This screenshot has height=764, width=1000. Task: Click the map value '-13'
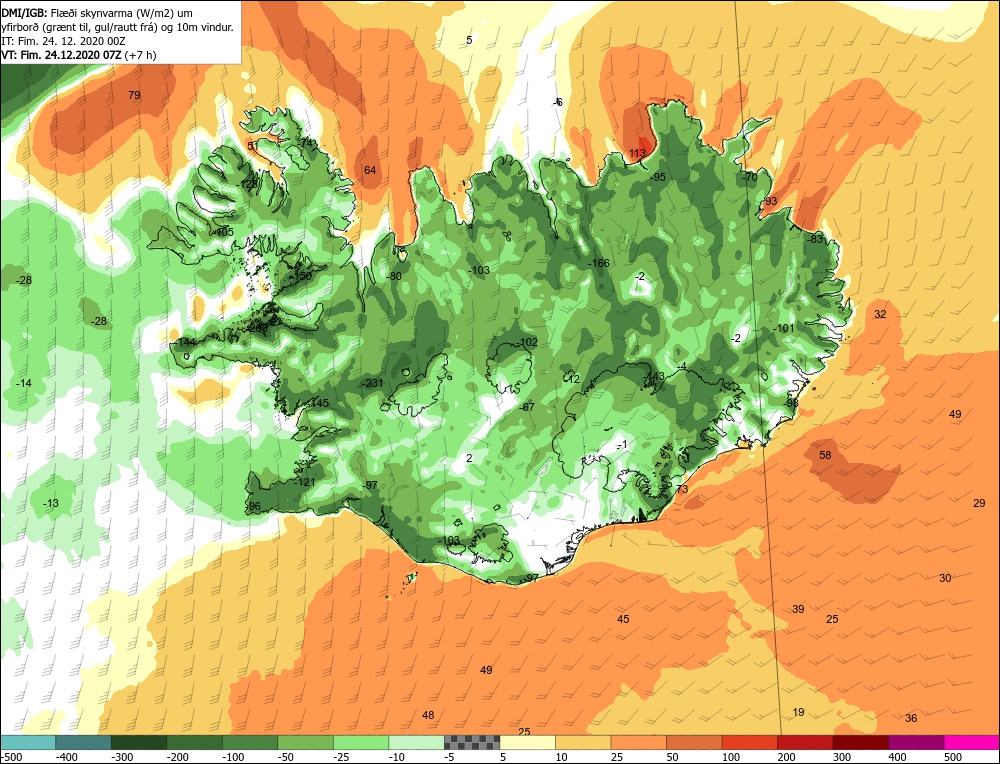[x=50, y=503]
